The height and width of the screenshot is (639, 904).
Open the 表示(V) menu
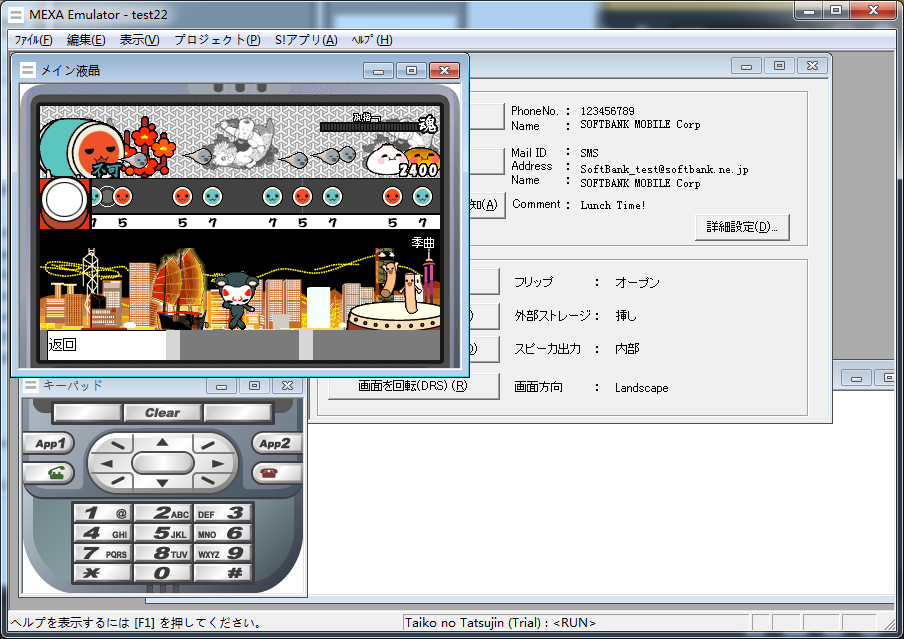(140, 40)
